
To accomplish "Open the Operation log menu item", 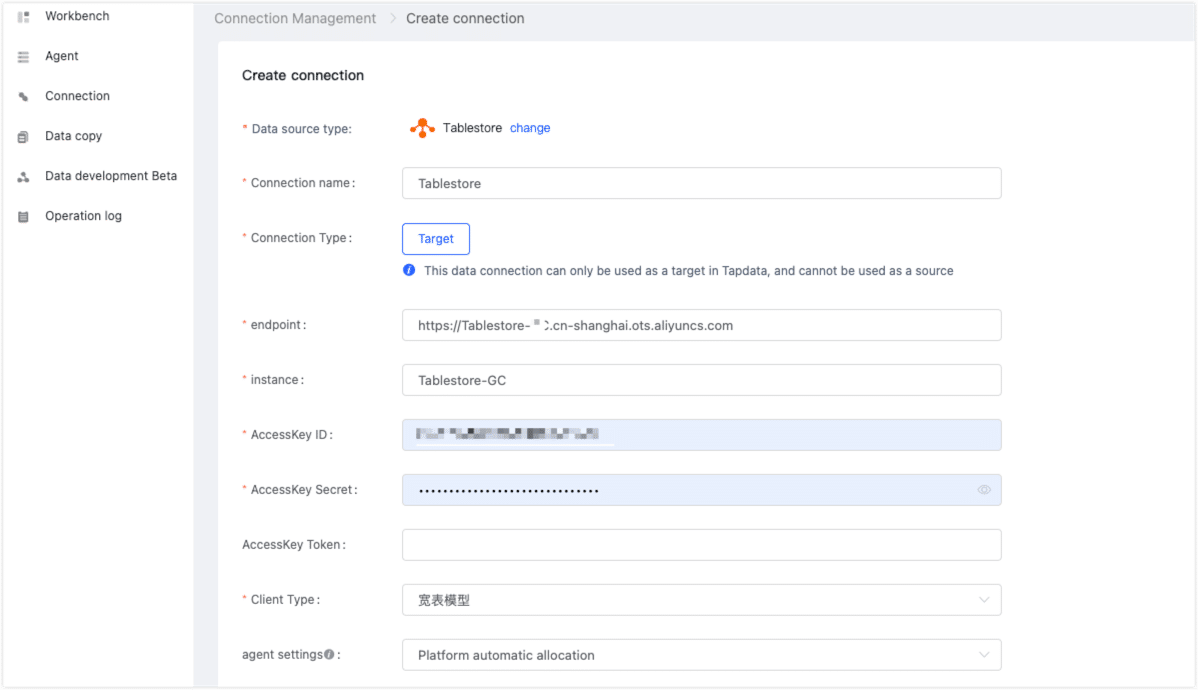I will [x=83, y=216].
